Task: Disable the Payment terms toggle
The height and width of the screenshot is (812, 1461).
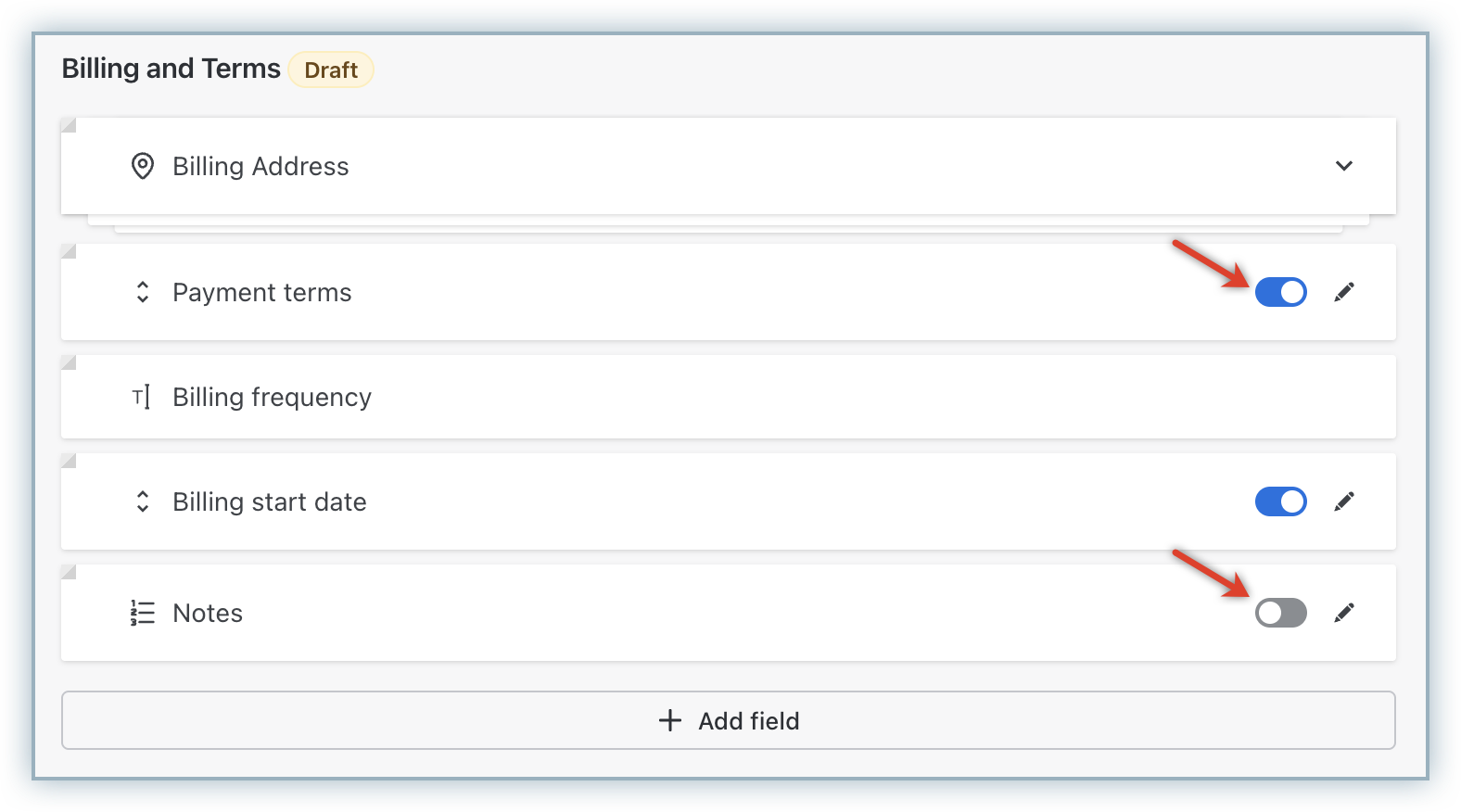Action: 1280,292
